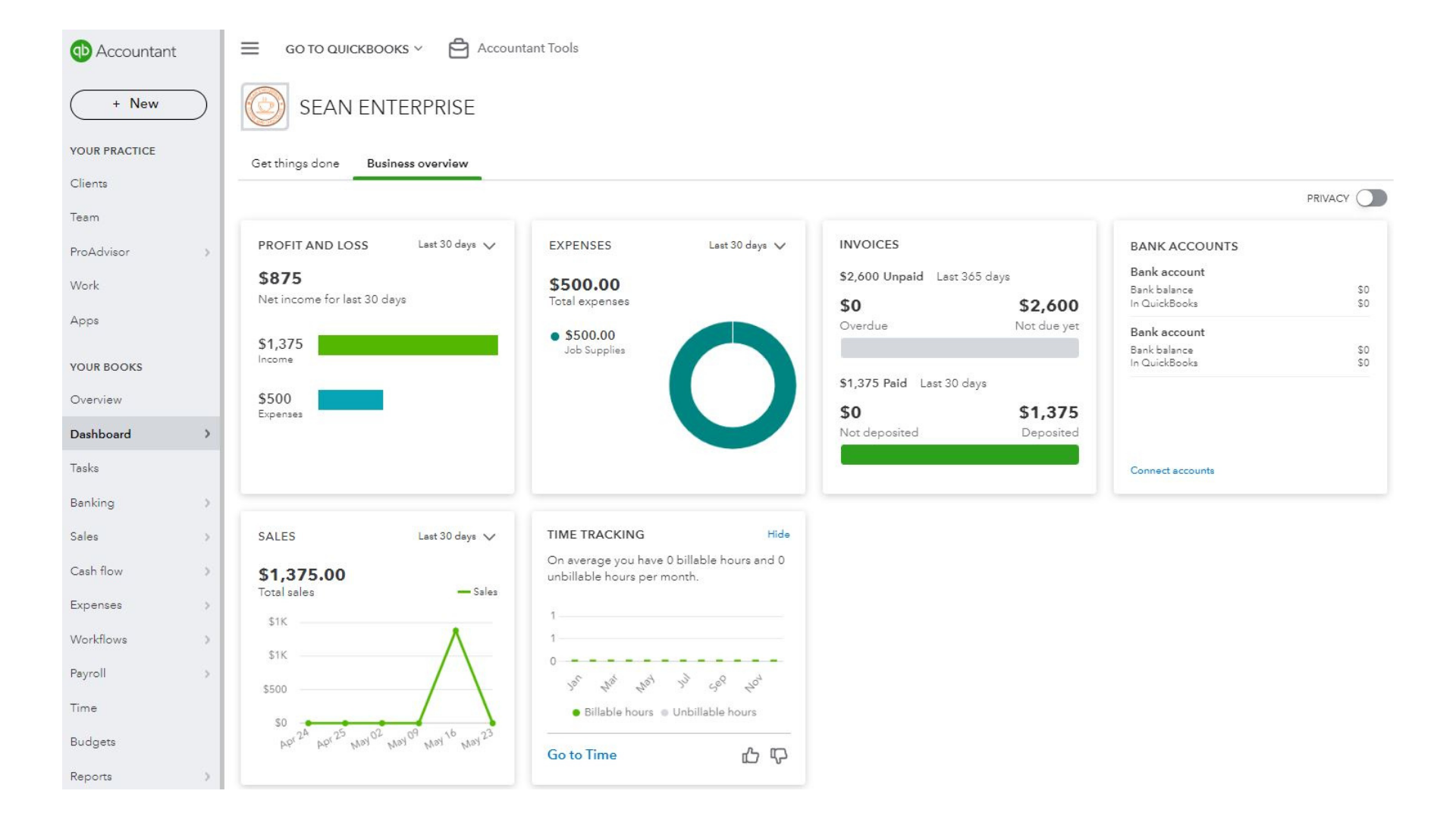Click the hamburger menu icon
Screen dimensions: 1456x819
click(249, 49)
